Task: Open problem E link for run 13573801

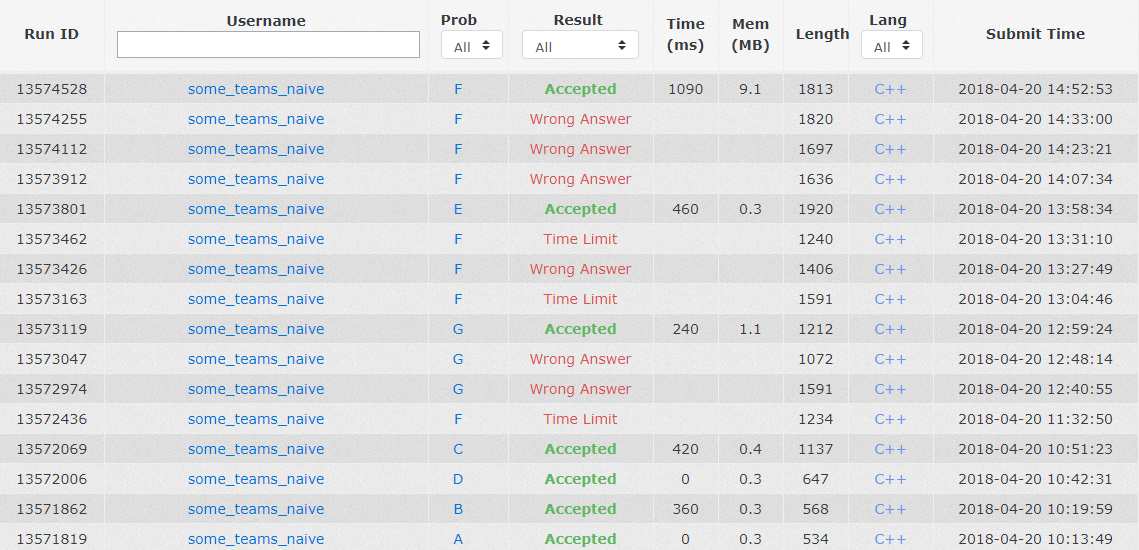Action: tap(458, 209)
